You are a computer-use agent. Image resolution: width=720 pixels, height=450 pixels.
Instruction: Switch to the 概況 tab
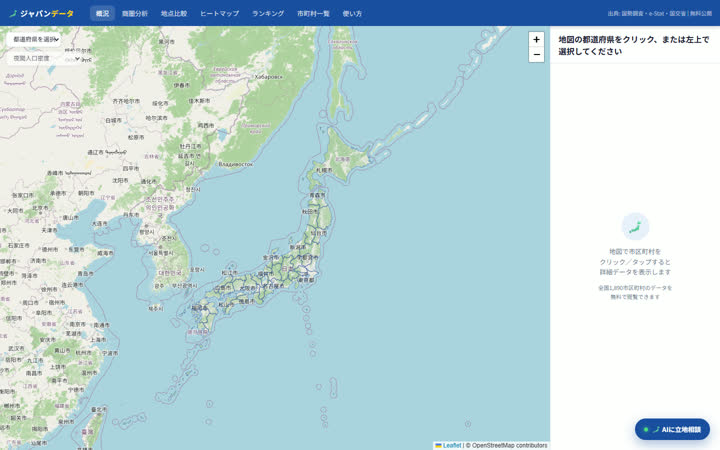pyautogui.click(x=102, y=13)
